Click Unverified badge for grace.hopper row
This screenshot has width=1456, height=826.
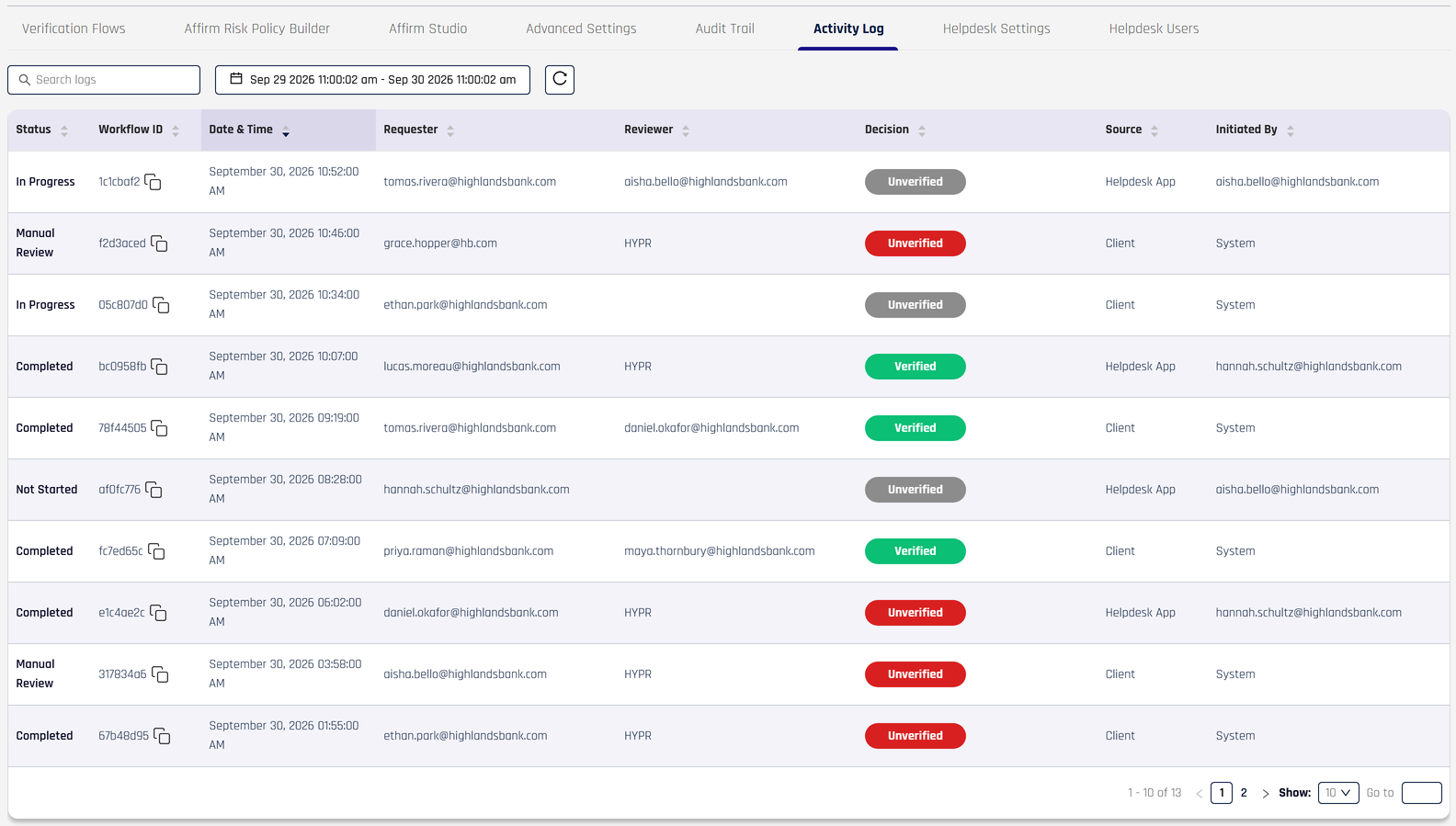(x=916, y=243)
